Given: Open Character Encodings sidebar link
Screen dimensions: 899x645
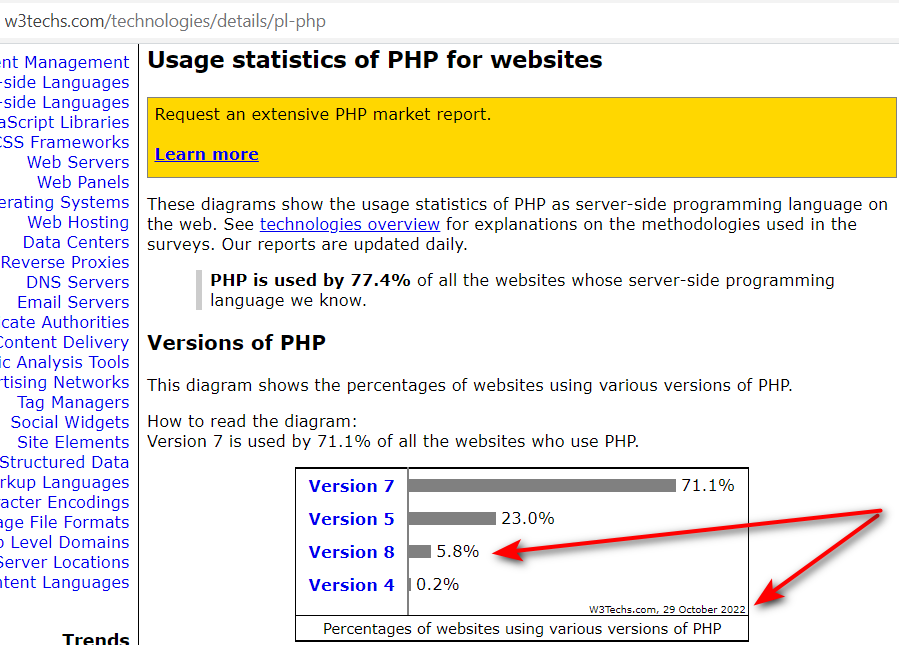Looking at the screenshot, I should [x=65, y=502].
